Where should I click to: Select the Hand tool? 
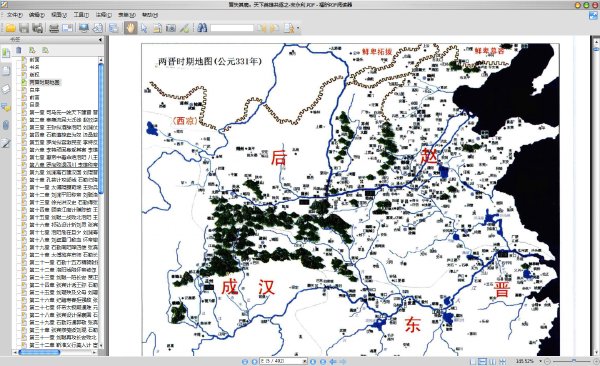[130, 28]
